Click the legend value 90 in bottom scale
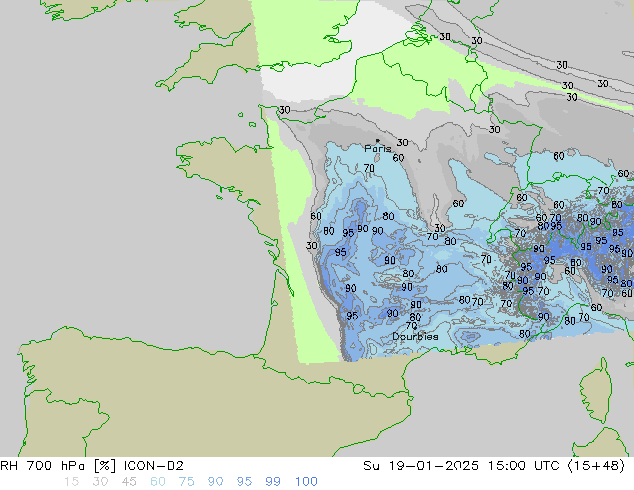This screenshot has width=634, height=490. tap(216, 482)
